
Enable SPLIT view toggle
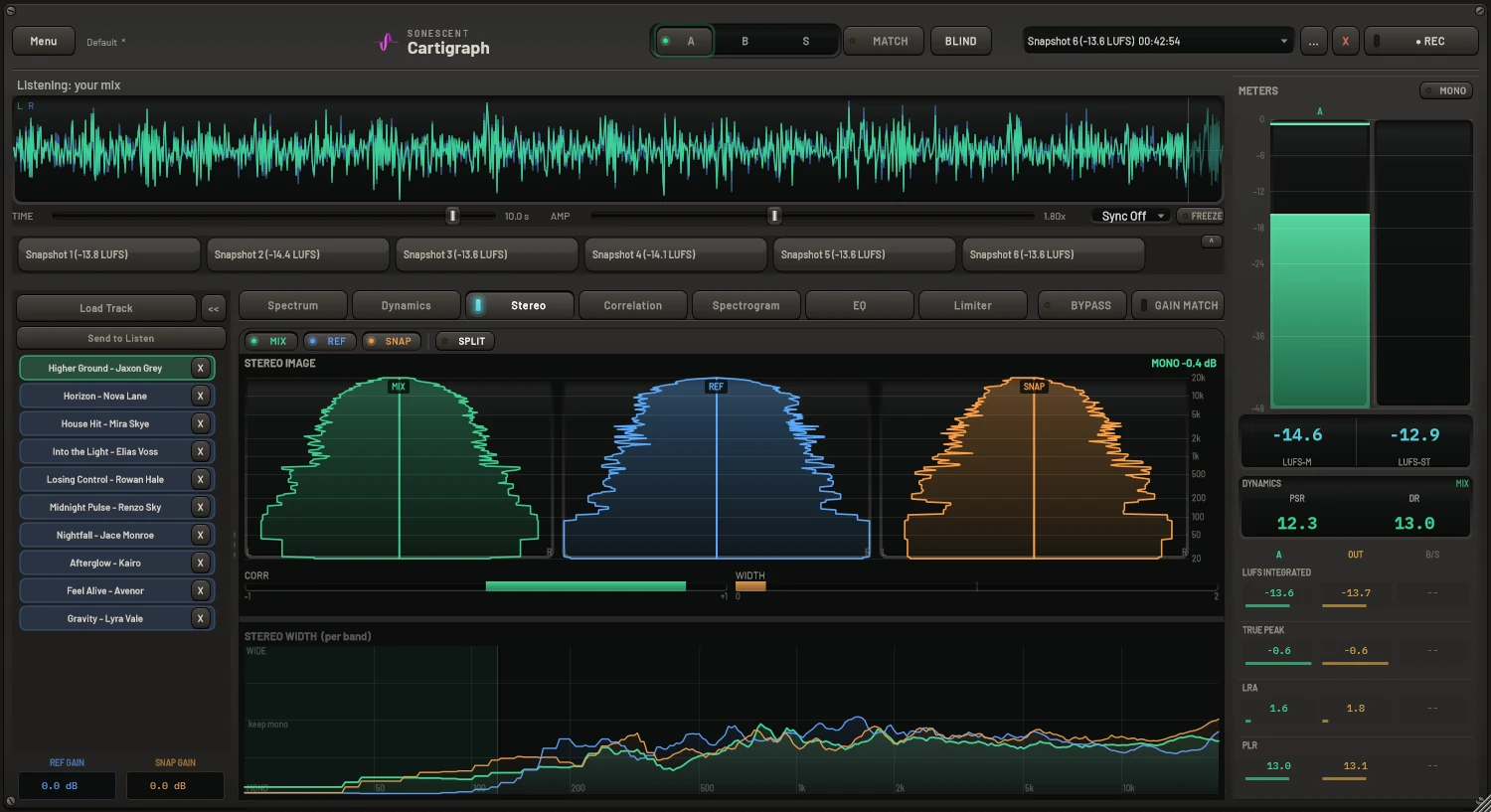click(x=464, y=341)
